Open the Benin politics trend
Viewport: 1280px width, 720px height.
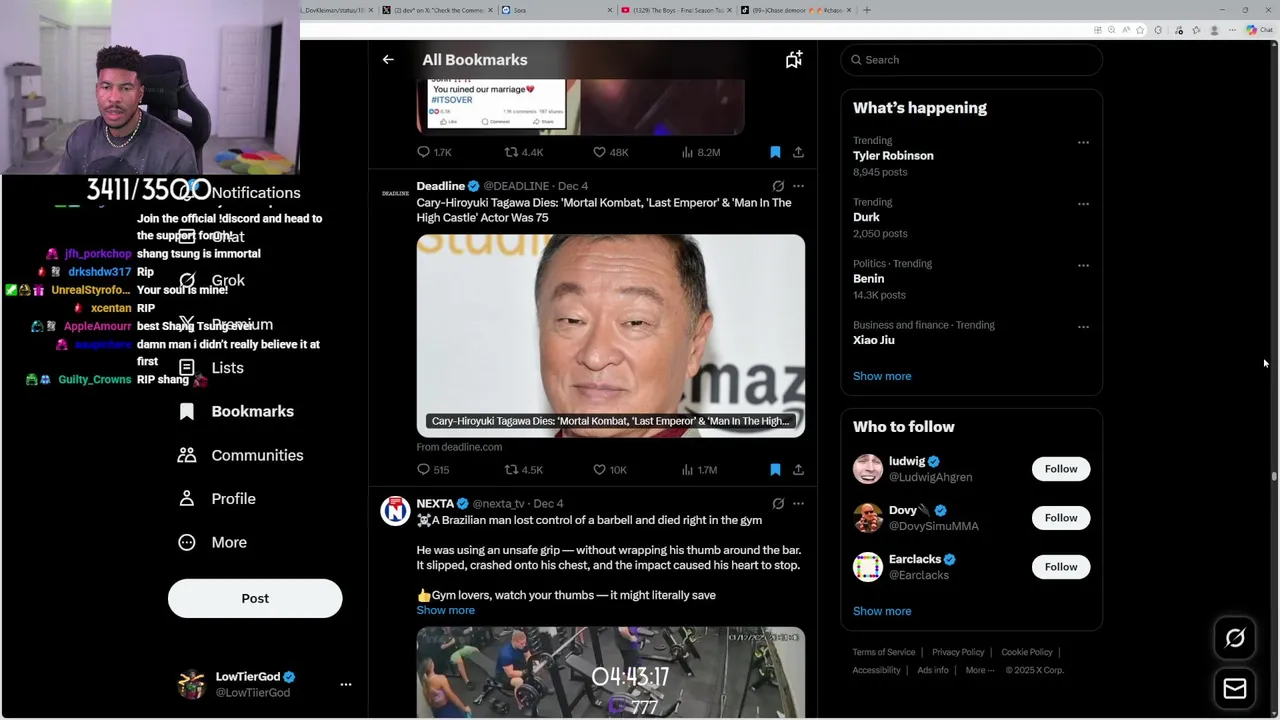click(x=868, y=279)
